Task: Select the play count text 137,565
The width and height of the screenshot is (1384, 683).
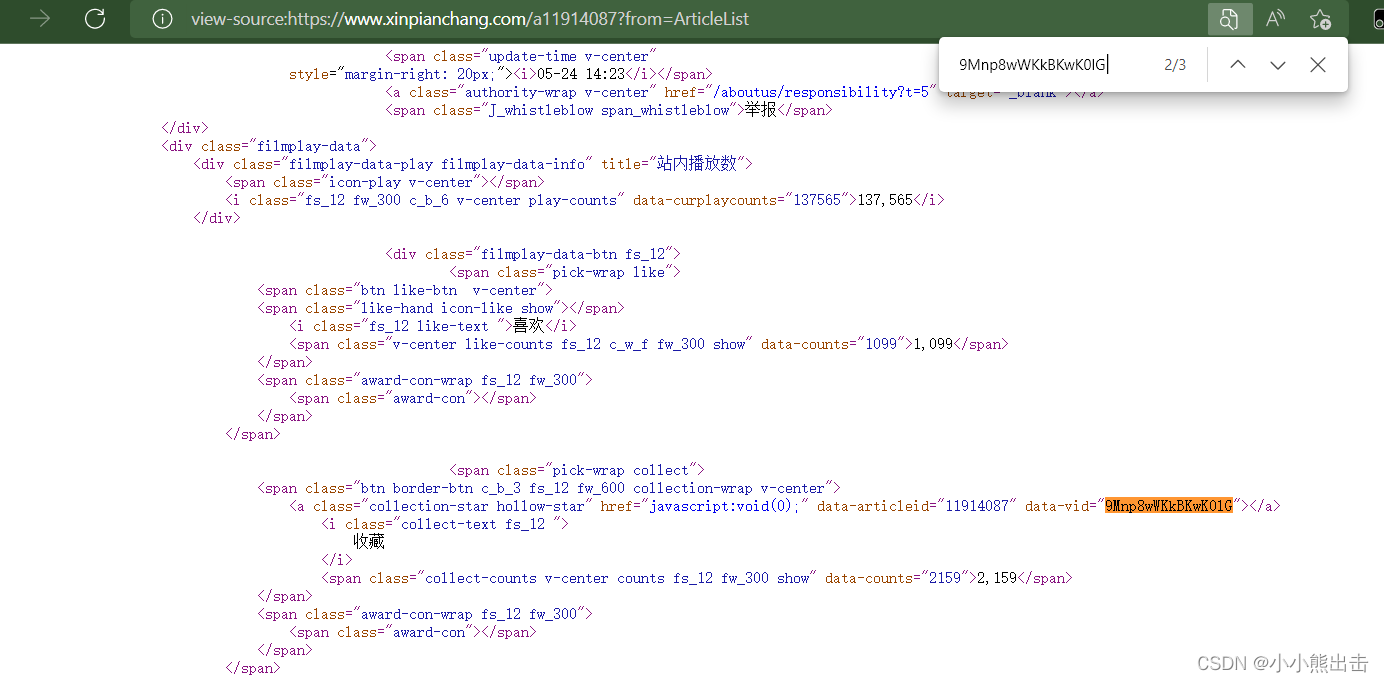Action: tap(885, 200)
